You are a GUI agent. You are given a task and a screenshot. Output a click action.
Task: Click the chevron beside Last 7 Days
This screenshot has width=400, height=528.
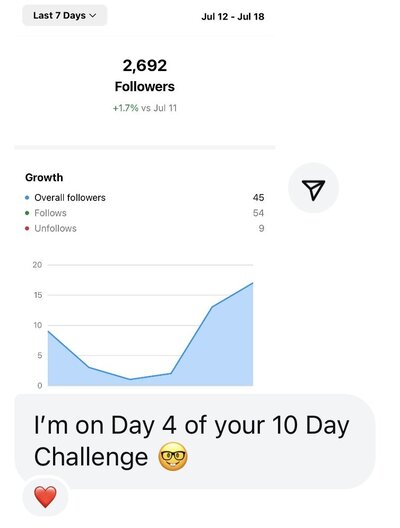pos(93,15)
